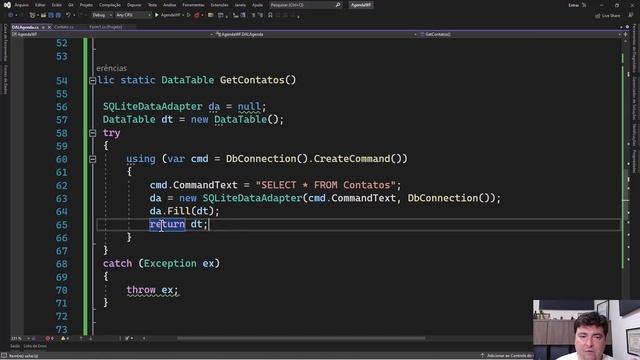Click the red error count indicator
This screenshot has height=360, width=640.
(x=50, y=338)
